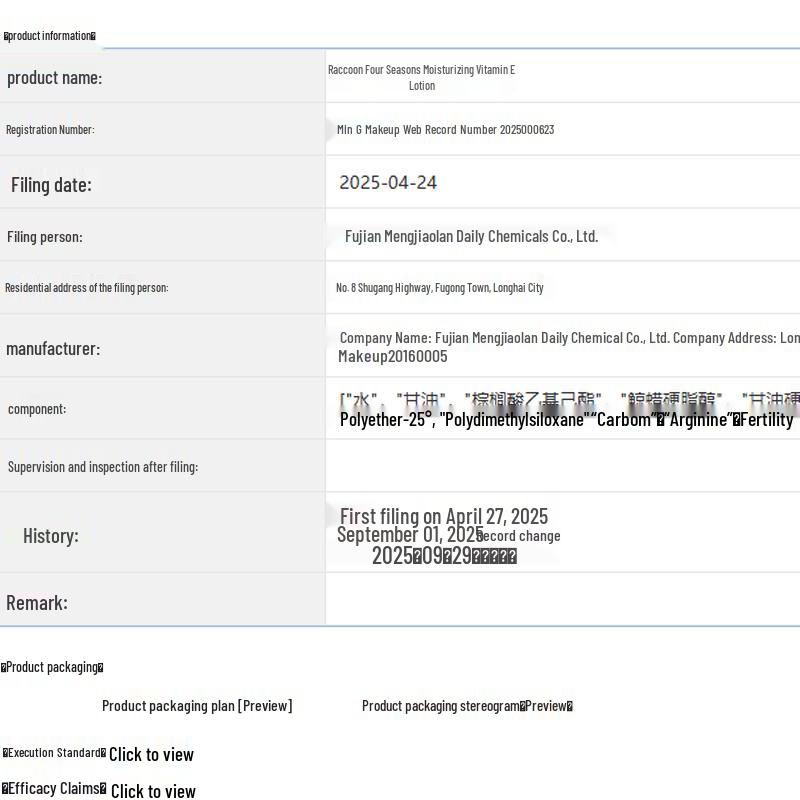Open the Product packaging plan Preview link

pos(197,706)
